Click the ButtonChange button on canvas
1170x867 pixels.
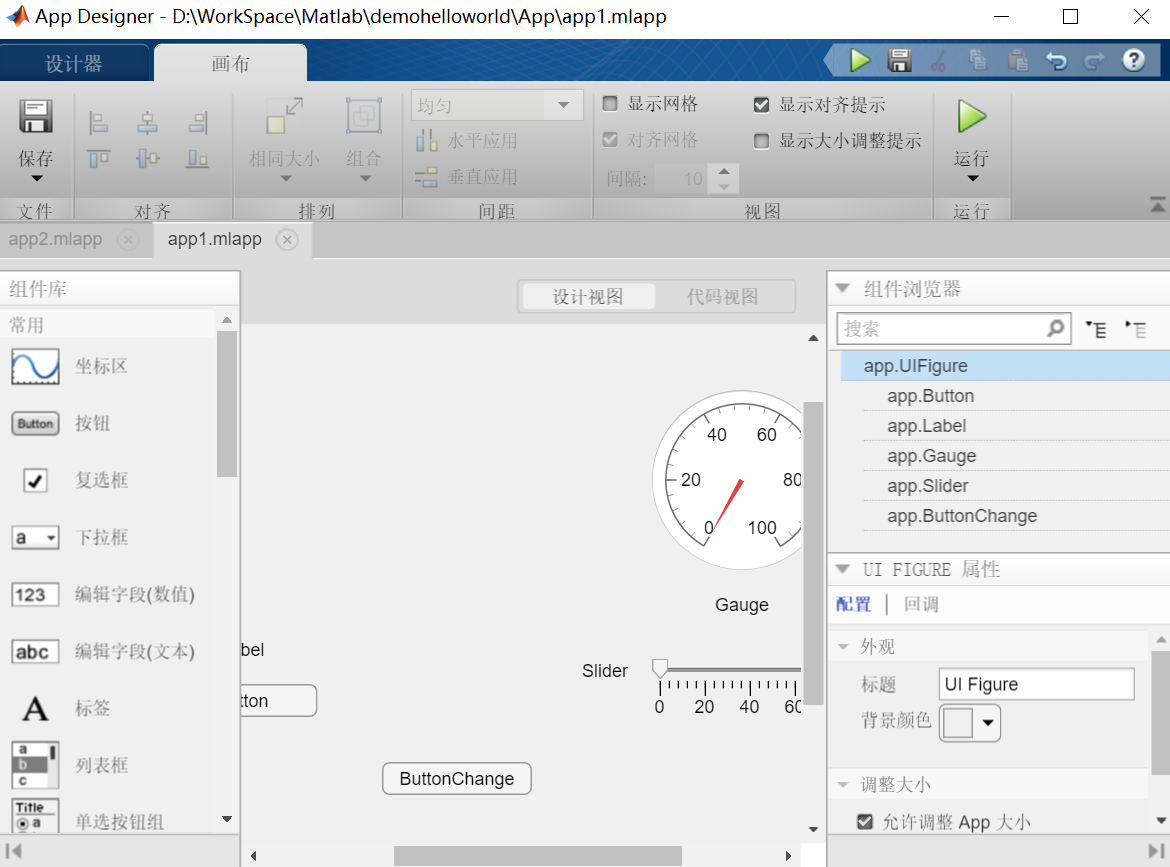pos(457,779)
